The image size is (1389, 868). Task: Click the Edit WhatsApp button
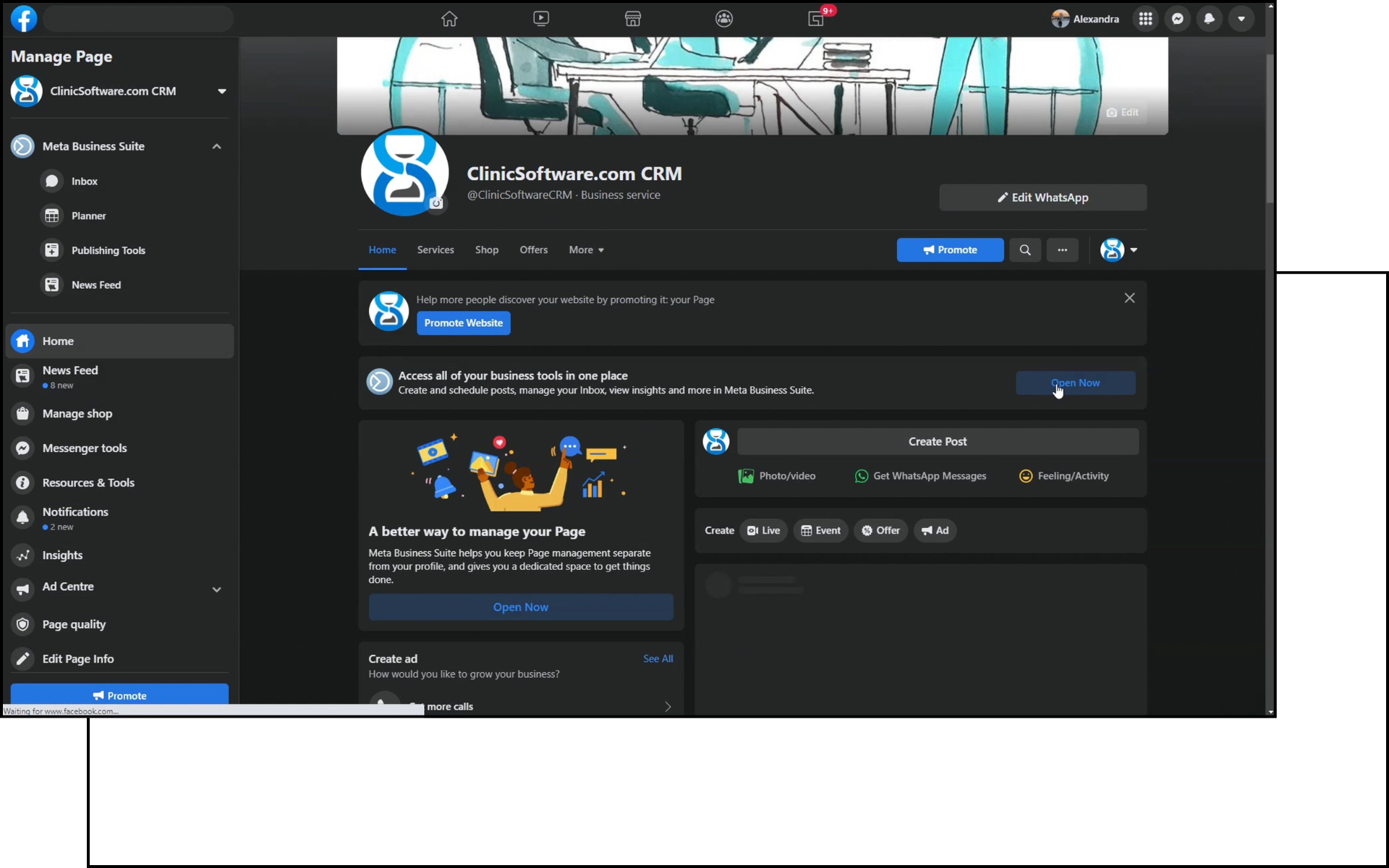[x=1042, y=197]
